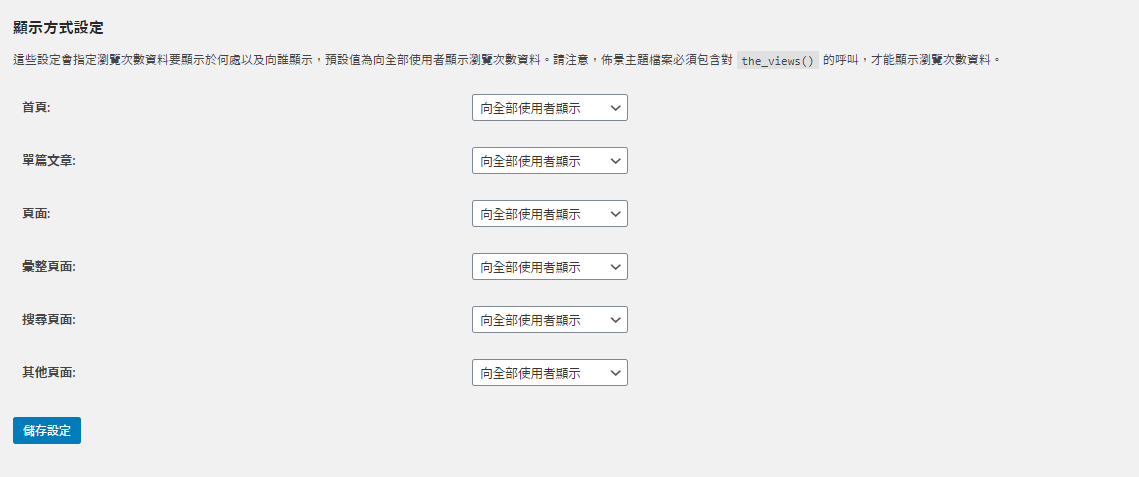Click the 首頁: field label
Viewport: 1139px width, 477px height.
(36, 107)
